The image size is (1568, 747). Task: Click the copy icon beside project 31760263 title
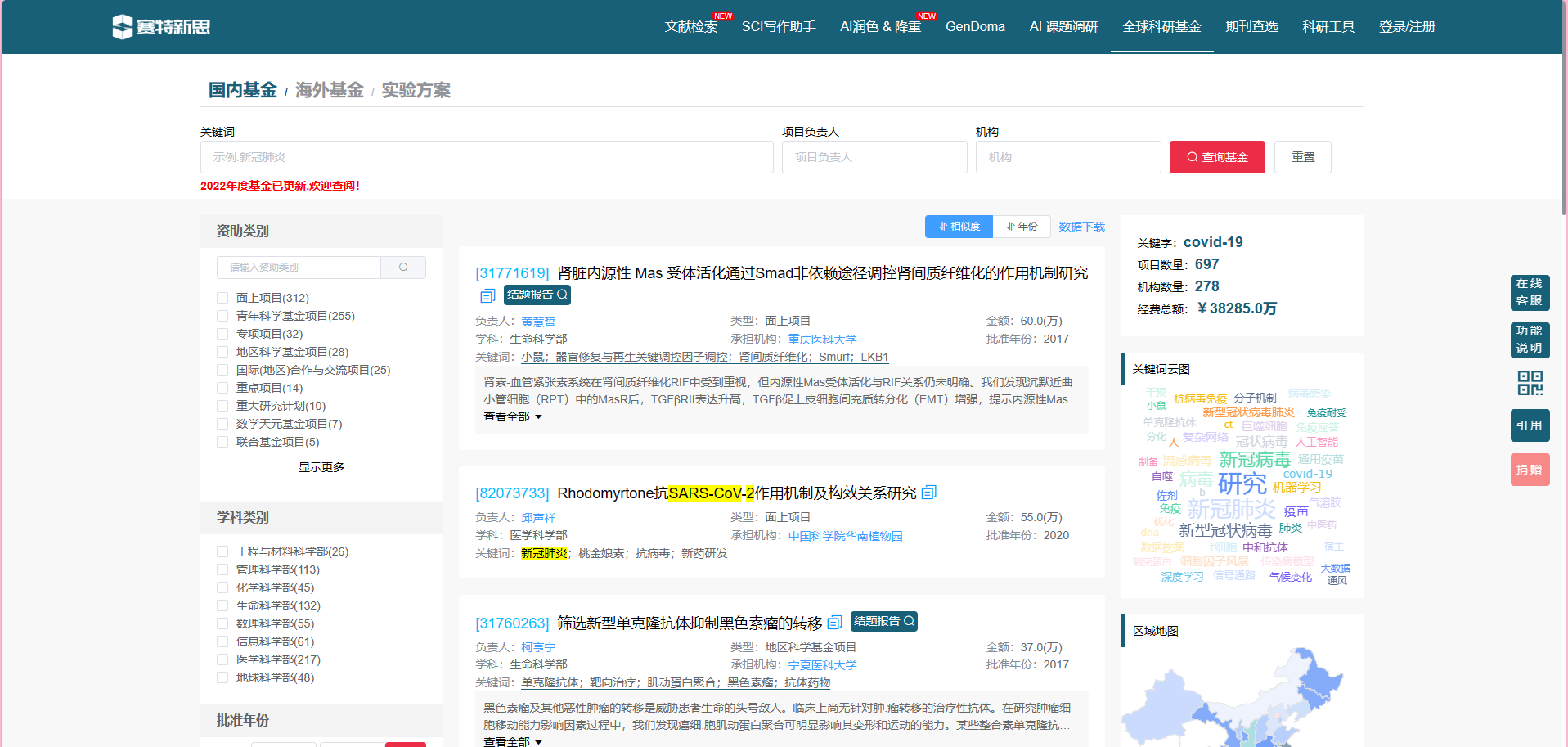click(835, 623)
